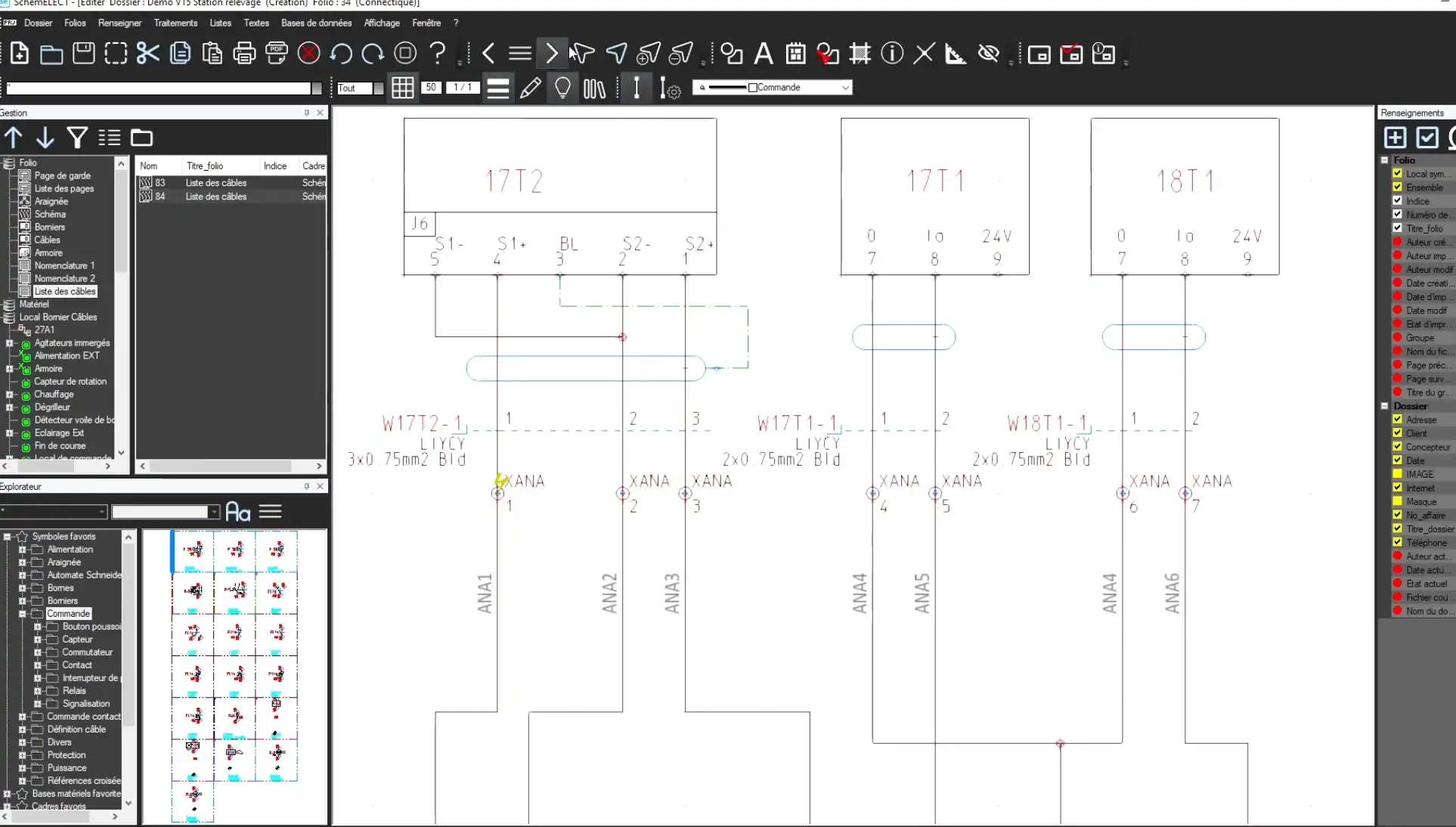Toggle the Client checkbox under Dossier
Image resolution: width=1456 pixels, height=827 pixels.
tap(1397, 433)
